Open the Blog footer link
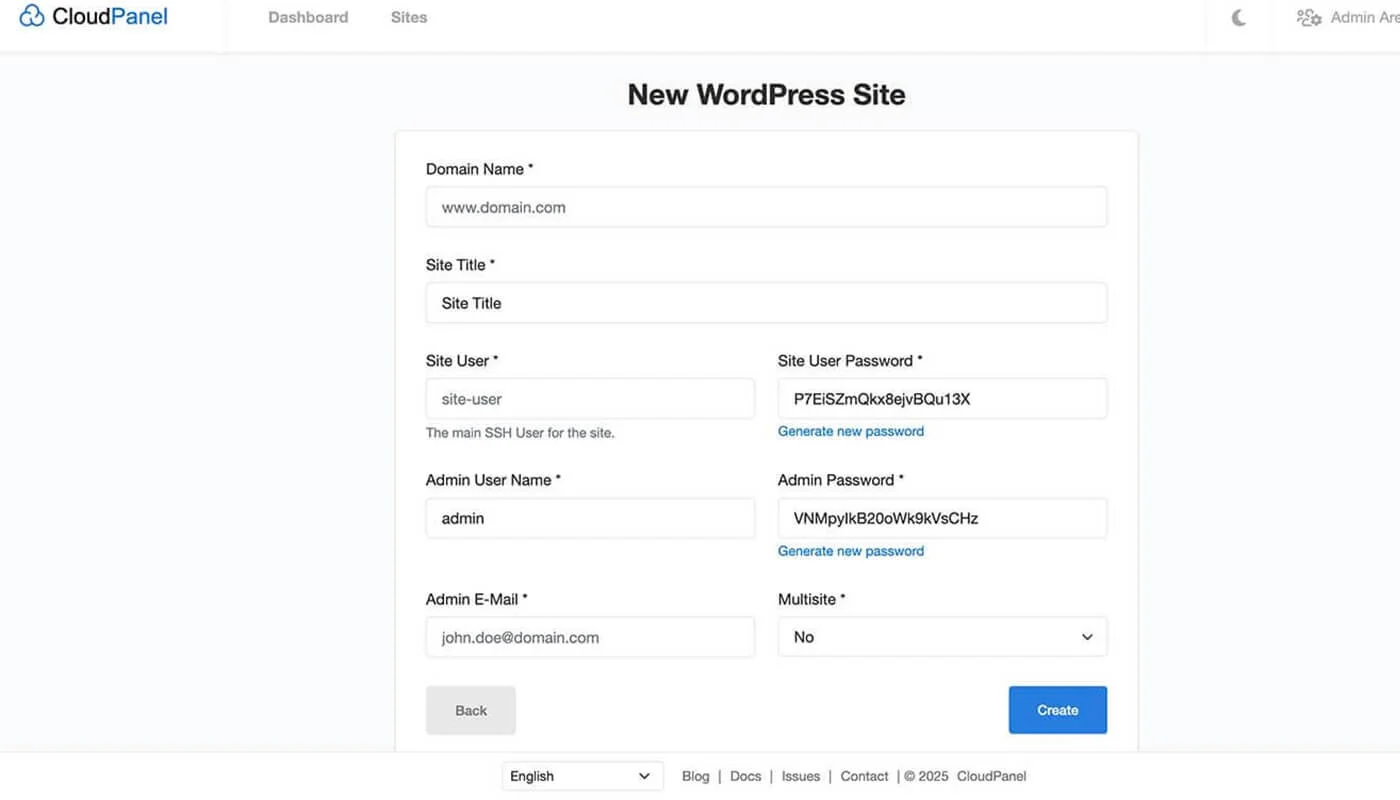Viewport: 1400px width, 800px height. tap(695, 775)
